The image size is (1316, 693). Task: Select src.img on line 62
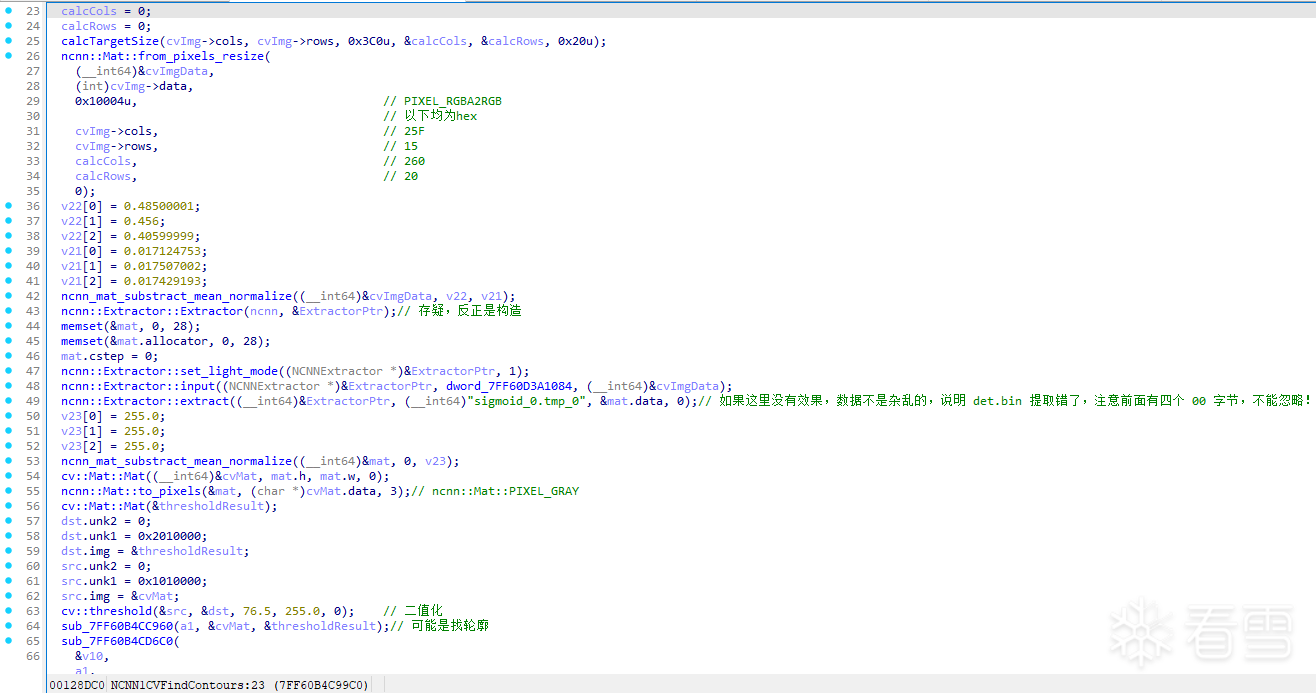click(85, 596)
